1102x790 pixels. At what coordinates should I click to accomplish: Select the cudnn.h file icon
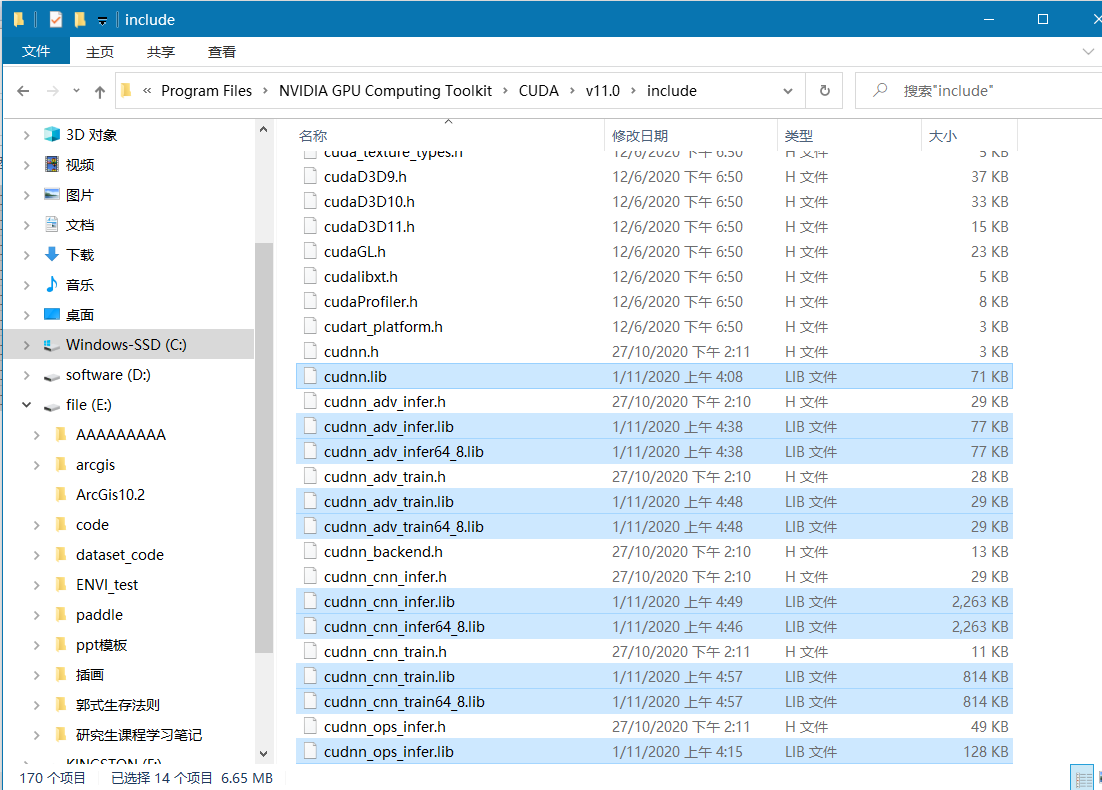click(310, 351)
